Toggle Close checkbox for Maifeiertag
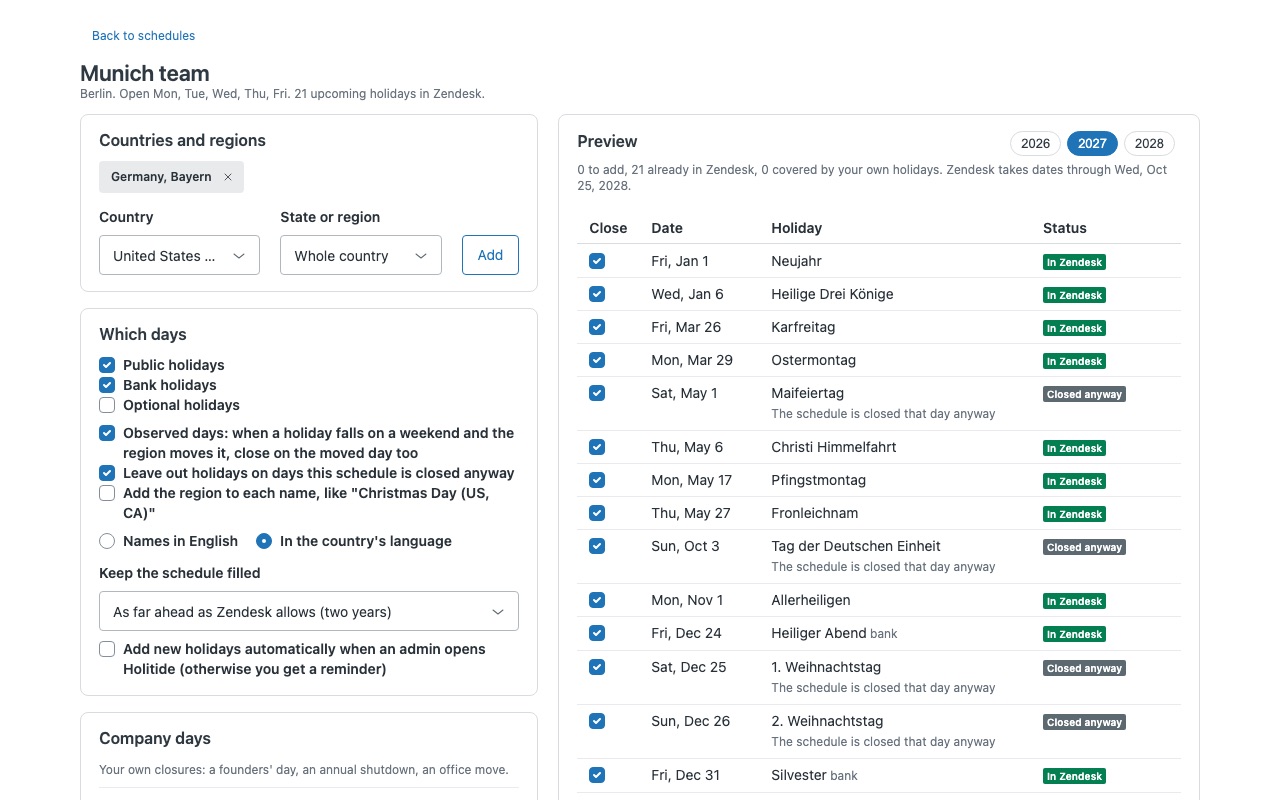This screenshot has height=800, width=1280. point(597,393)
